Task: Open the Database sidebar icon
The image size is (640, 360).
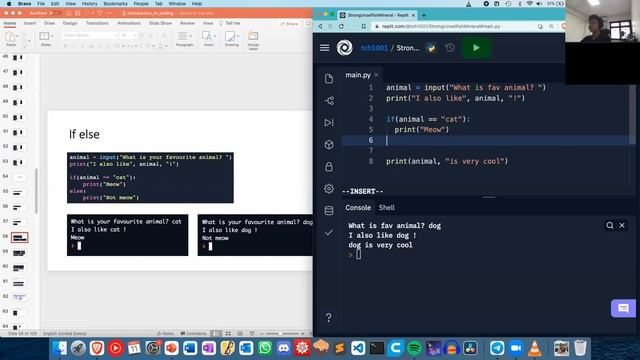Action: [329, 211]
